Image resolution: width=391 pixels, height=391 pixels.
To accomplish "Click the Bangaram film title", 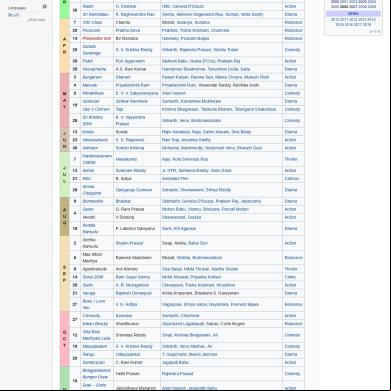I will 92,77.
